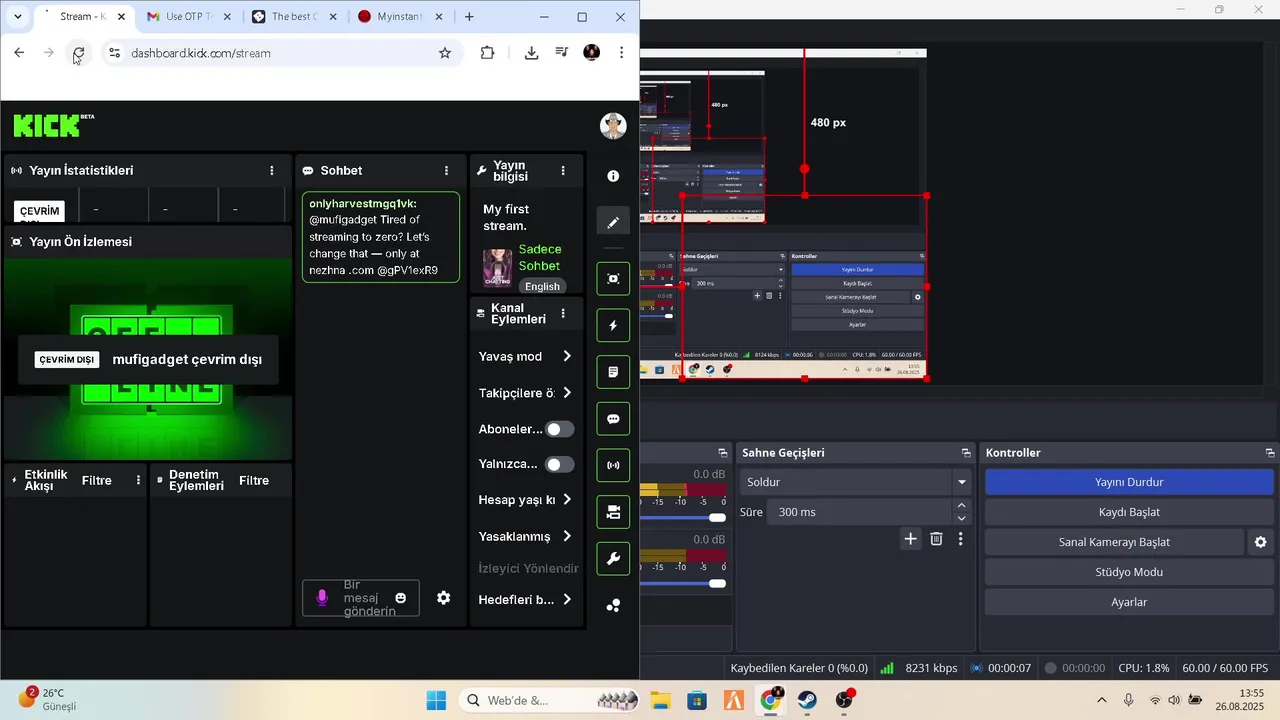
Task: Open the Kanal Eylemleri three-dot menu
Action: (x=563, y=313)
